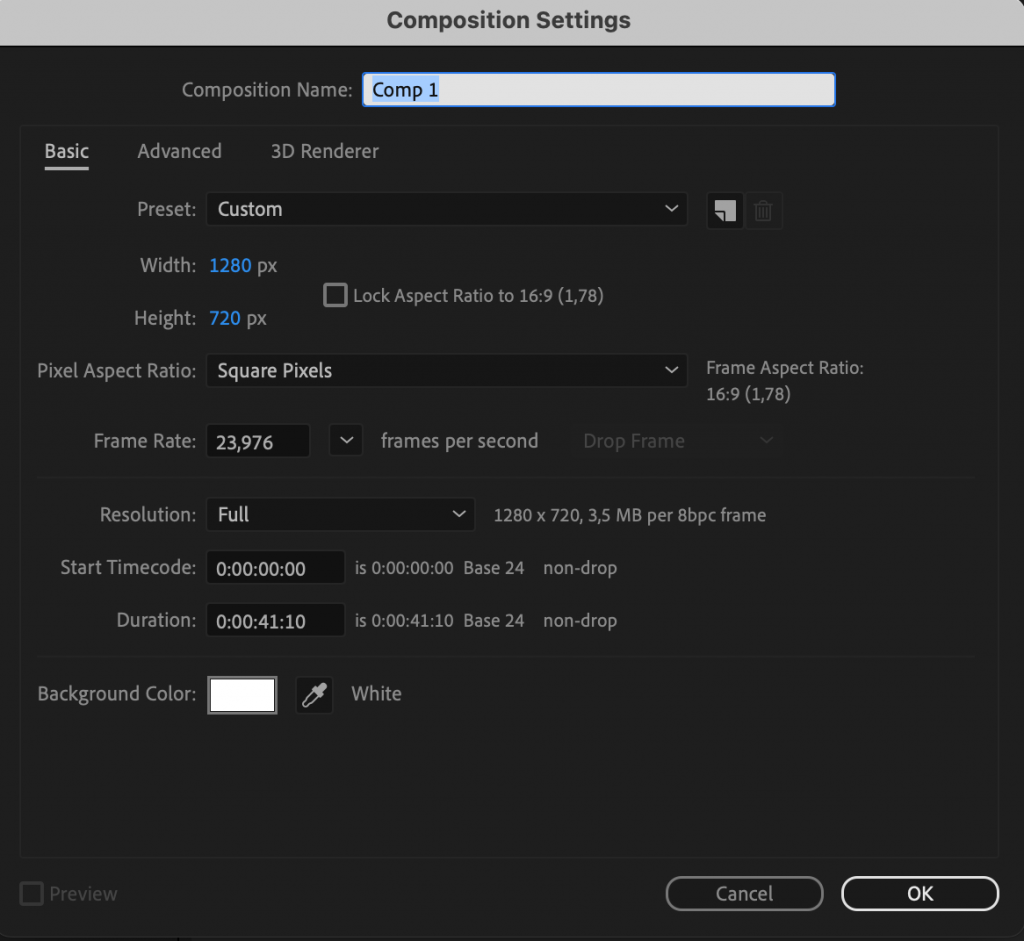Open the Pixel Aspect Ratio dropdown
Screen dimensions: 1024x941
[x=447, y=370]
